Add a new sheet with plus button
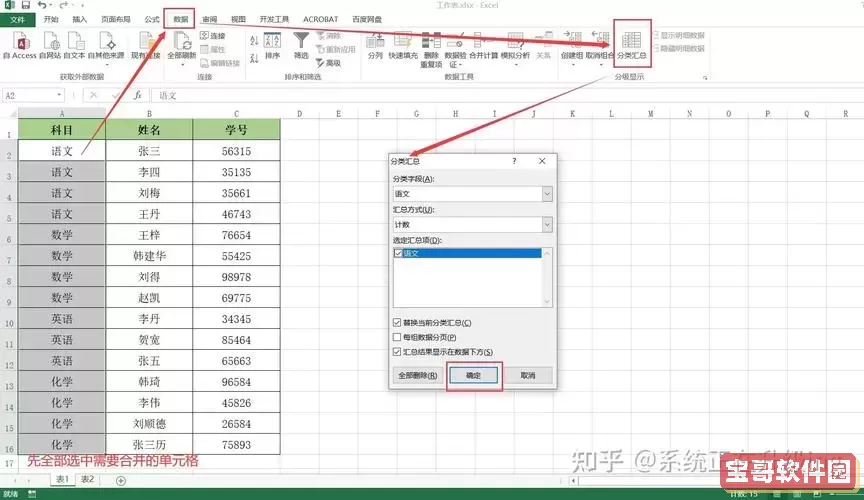Image resolution: width=864 pixels, height=500 pixels. pos(121,481)
